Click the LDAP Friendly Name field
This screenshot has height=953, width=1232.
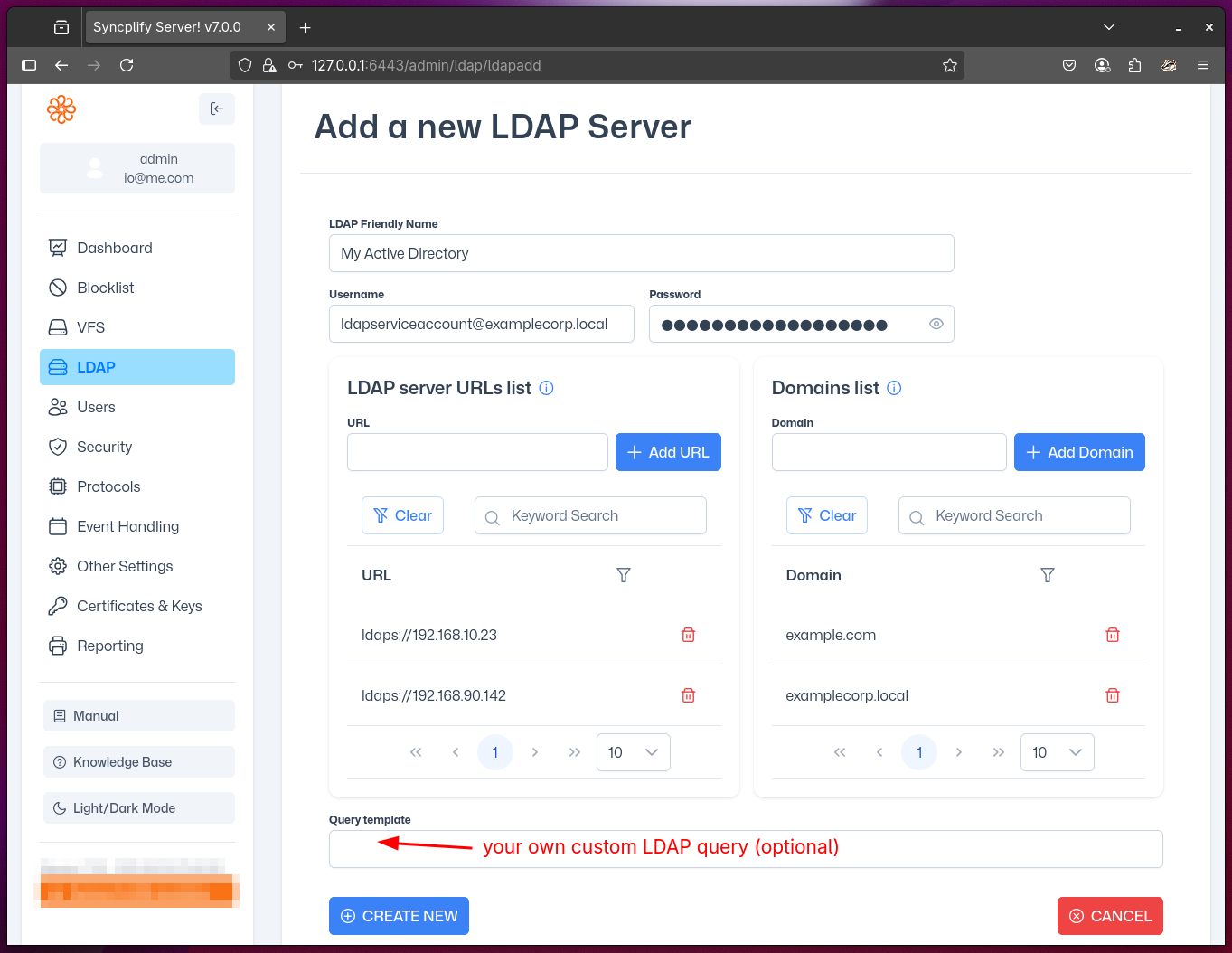coord(642,253)
